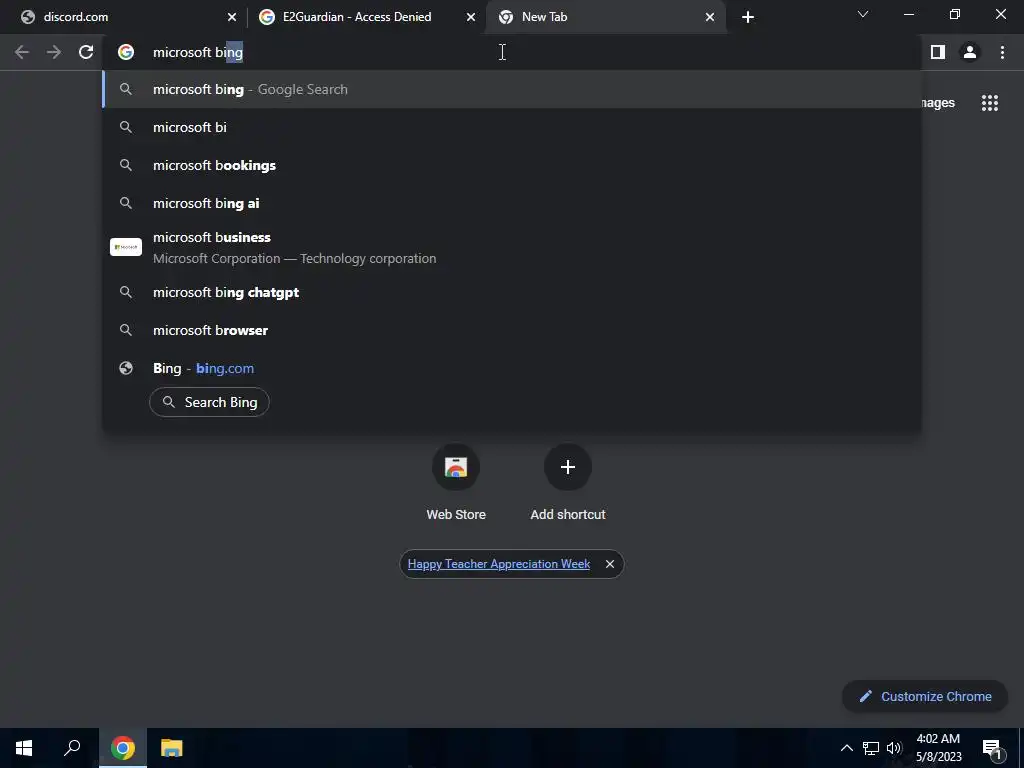Open the volume tray icon
Screen dimensions: 1024x768
click(x=894, y=748)
